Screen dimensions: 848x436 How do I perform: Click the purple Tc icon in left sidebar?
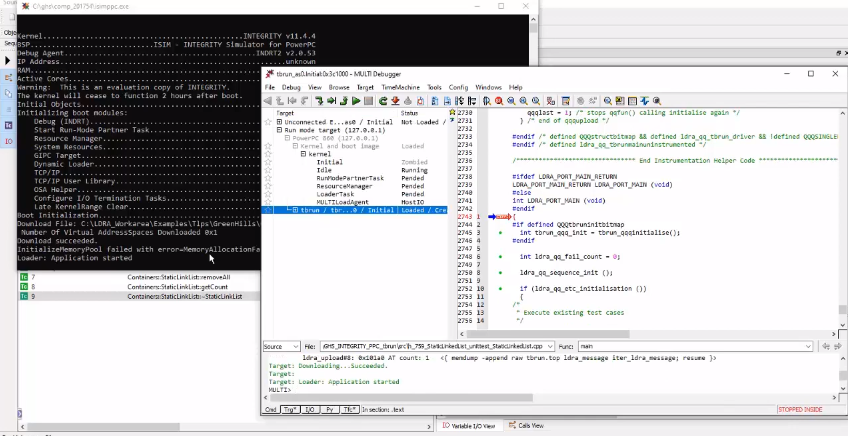[8, 125]
